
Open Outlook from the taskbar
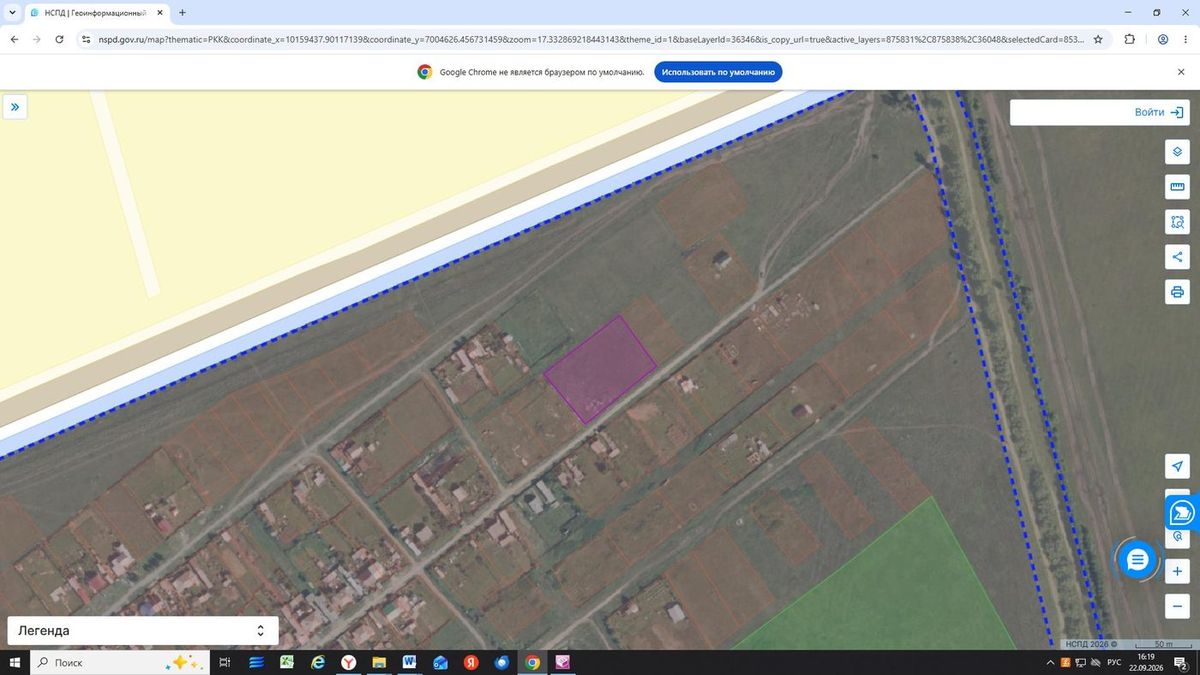coord(440,662)
